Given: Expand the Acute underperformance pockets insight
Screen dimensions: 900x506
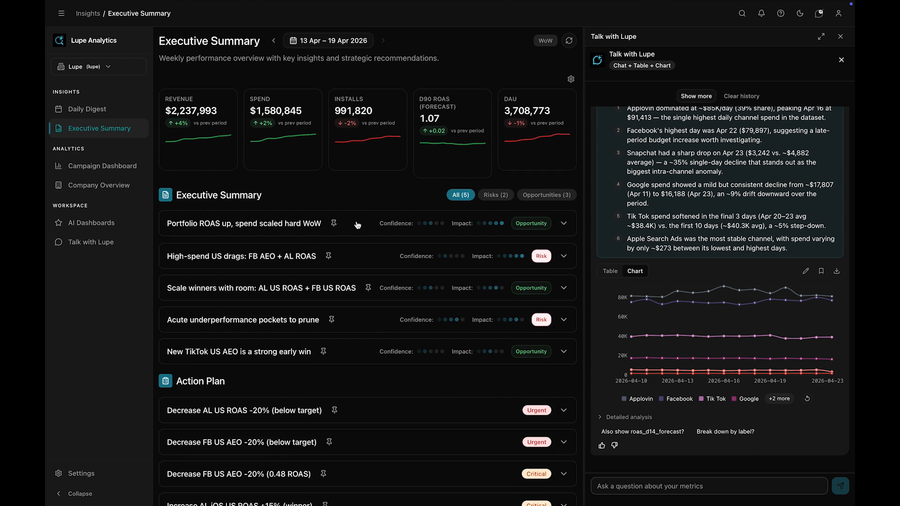Looking at the screenshot, I should pyautogui.click(x=564, y=320).
